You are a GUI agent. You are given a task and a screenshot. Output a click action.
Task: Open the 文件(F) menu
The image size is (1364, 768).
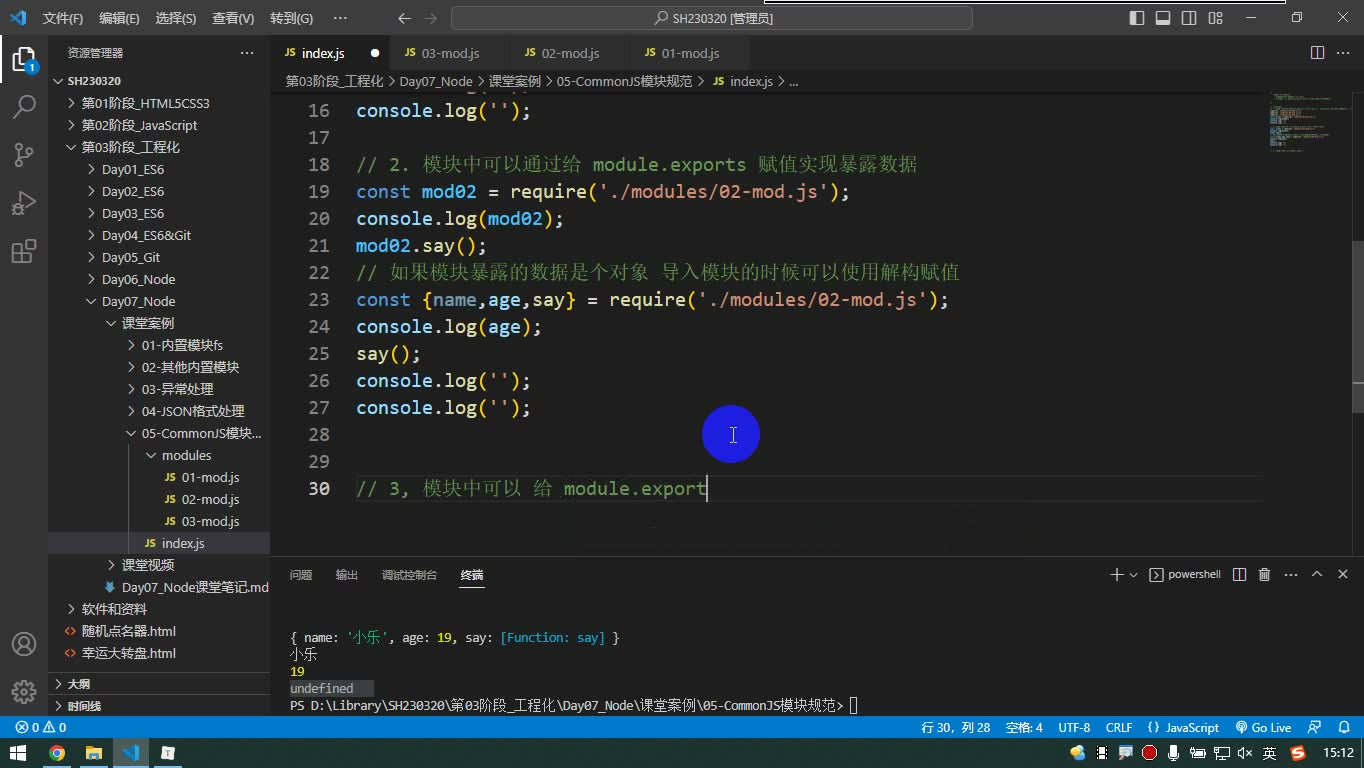pos(63,18)
